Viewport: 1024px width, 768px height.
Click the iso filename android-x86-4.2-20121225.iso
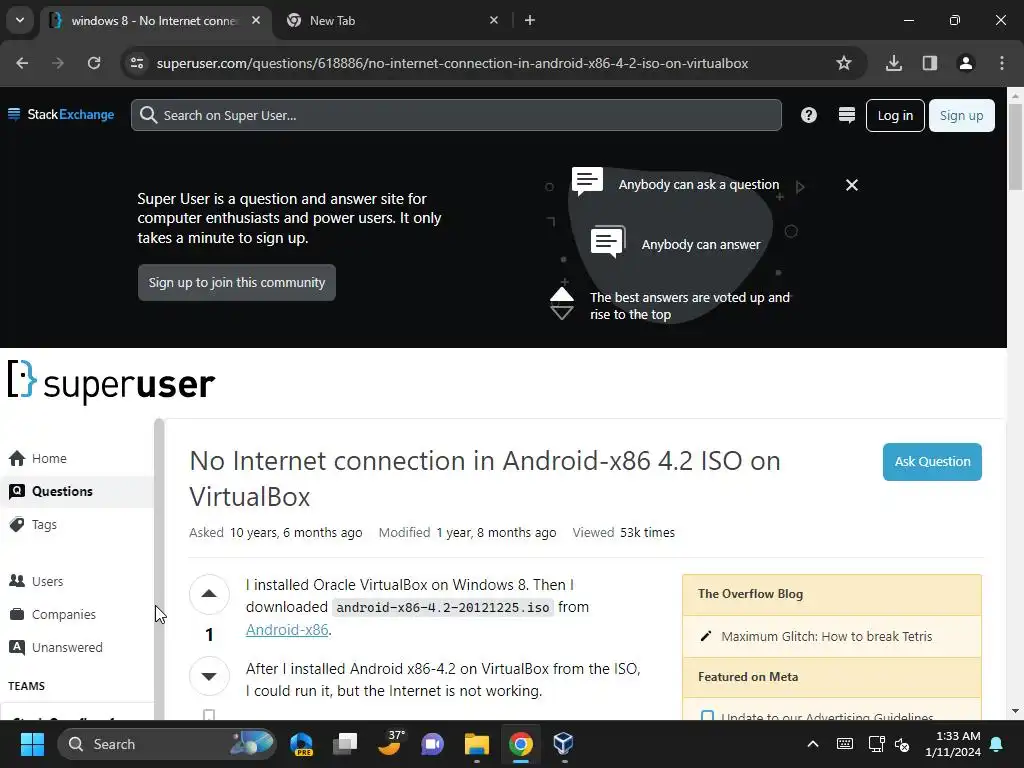[443, 607]
